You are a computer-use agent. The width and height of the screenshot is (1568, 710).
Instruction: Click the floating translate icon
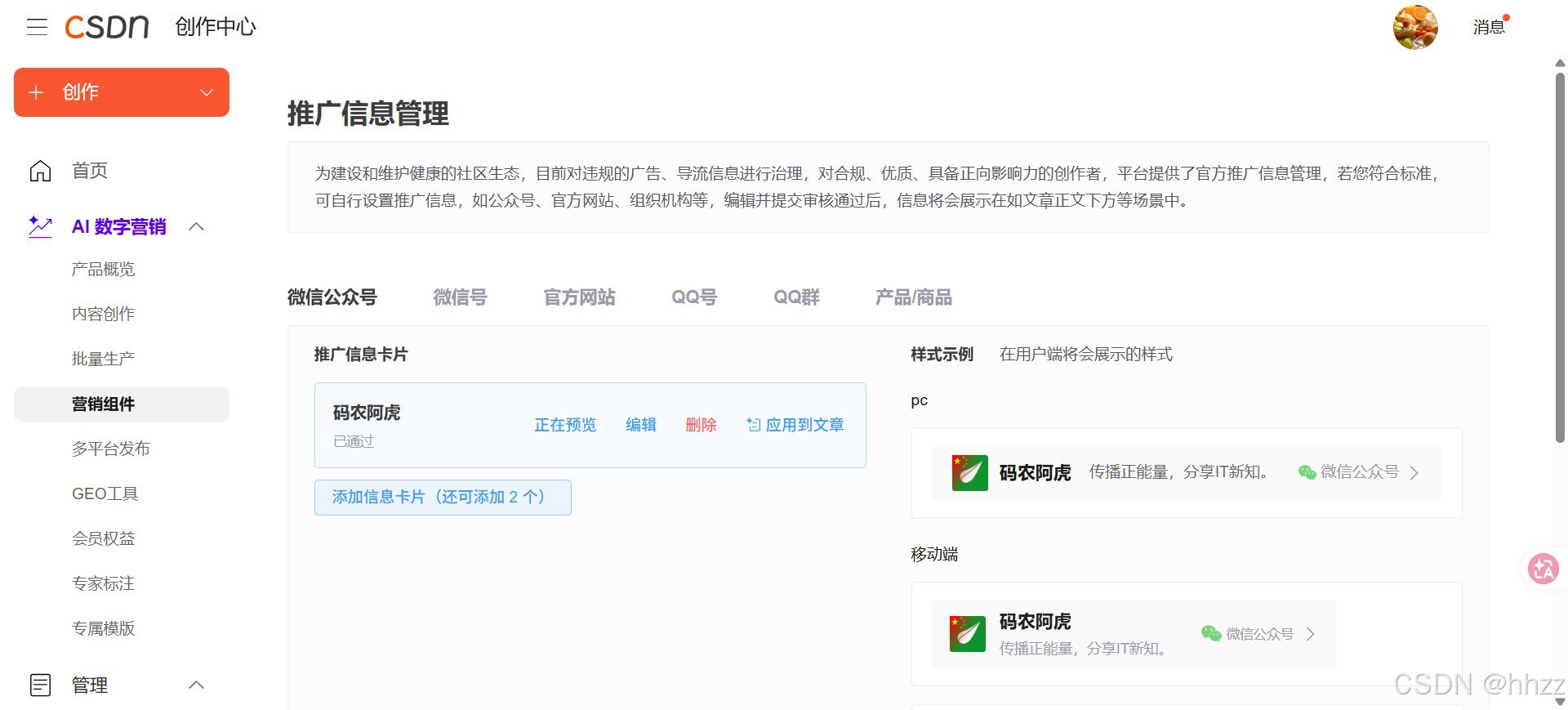pos(1543,569)
